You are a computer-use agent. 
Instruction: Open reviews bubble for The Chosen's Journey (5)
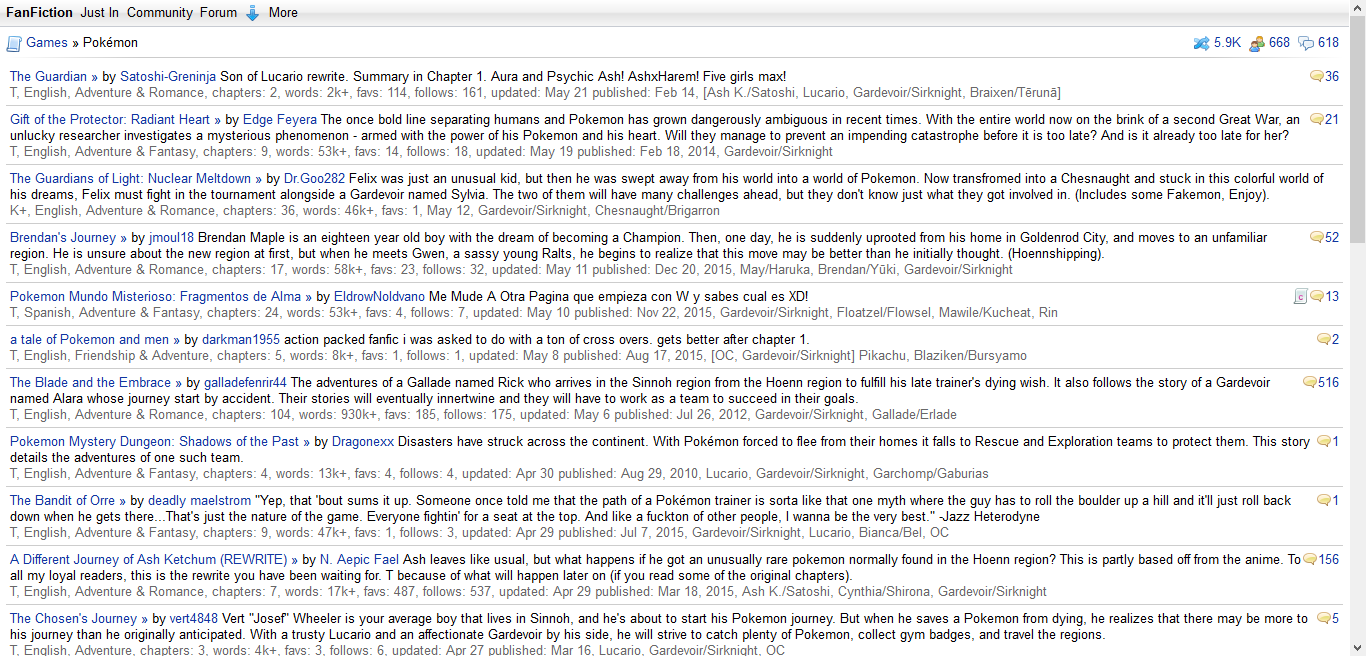click(x=1325, y=618)
